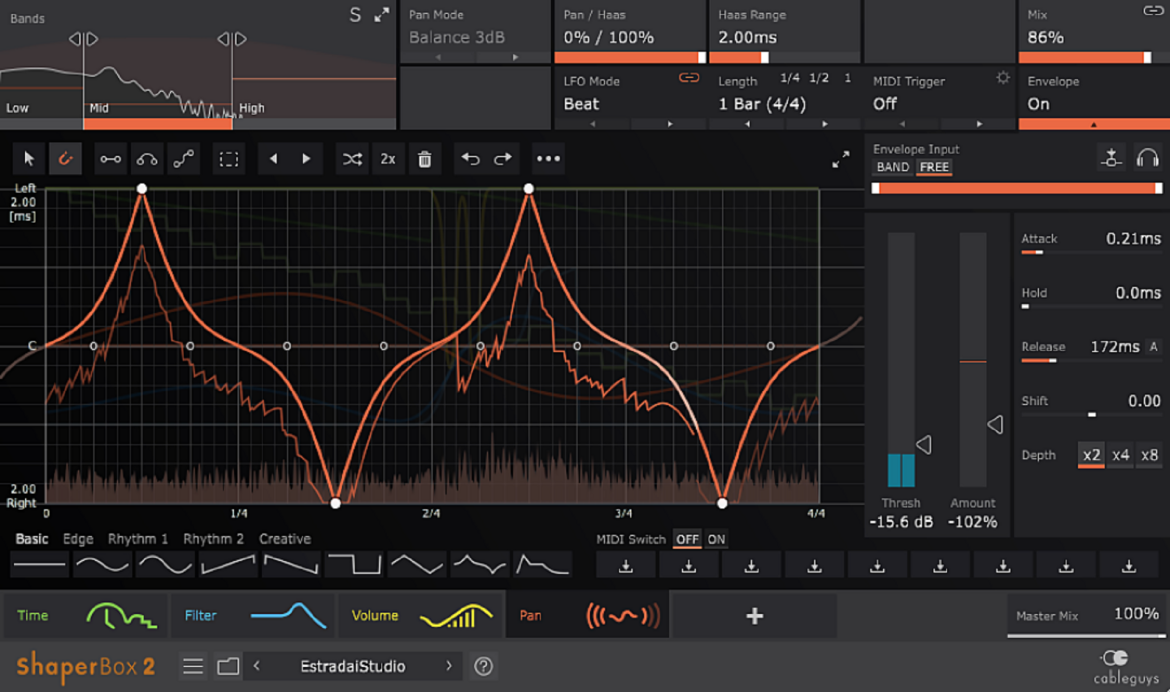Screen dimensions: 1170x692
Task: Toggle the Bands solo S button
Action: click(x=355, y=15)
